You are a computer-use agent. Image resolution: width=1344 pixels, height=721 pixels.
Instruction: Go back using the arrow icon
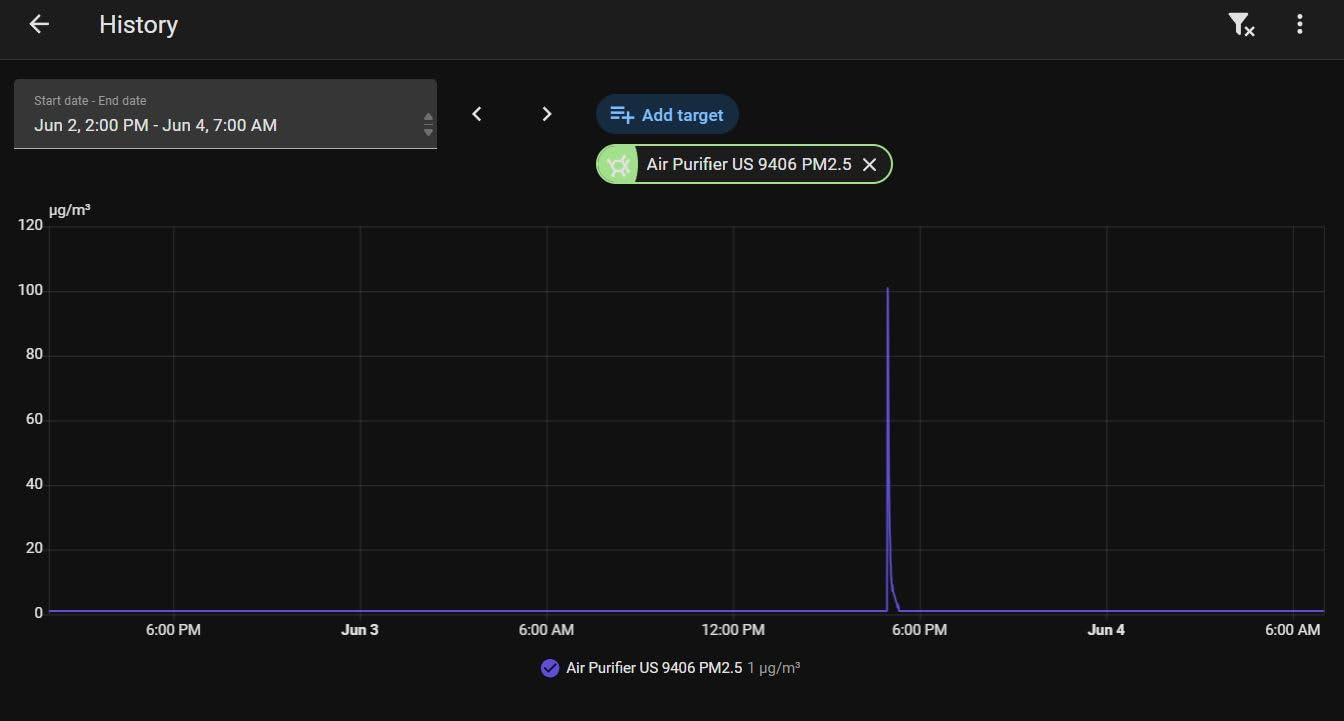click(x=39, y=25)
